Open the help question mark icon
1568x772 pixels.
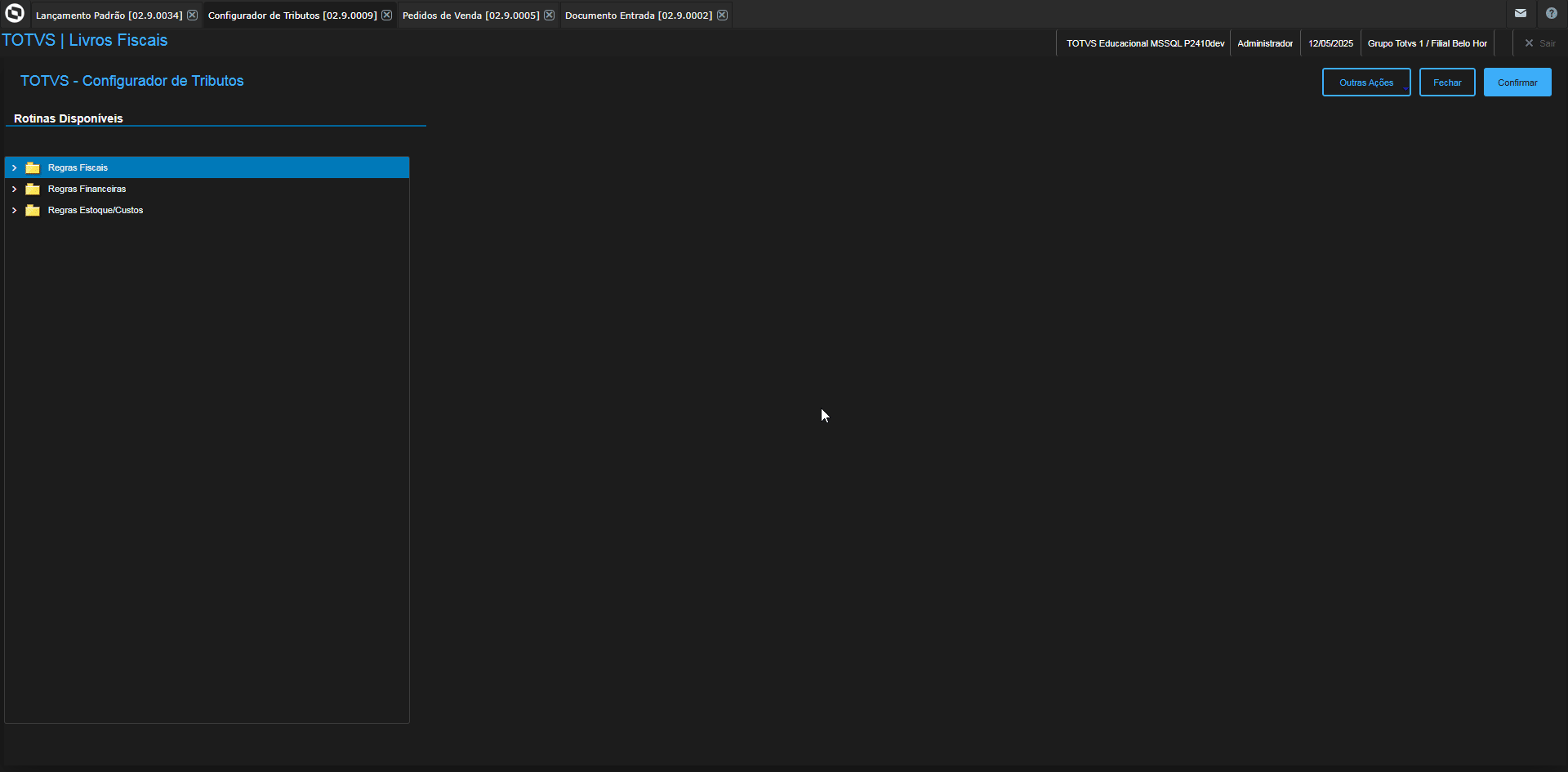click(1552, 13)
